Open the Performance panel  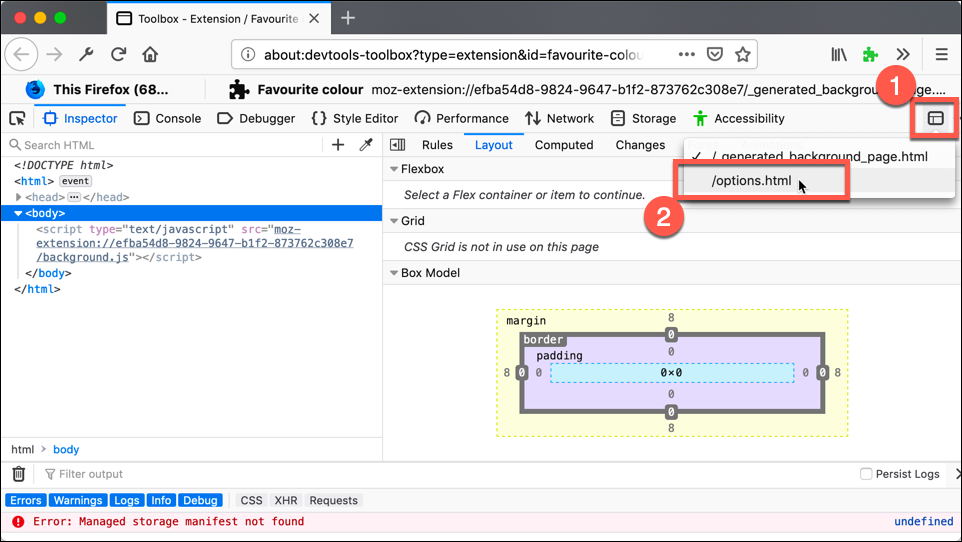462,118
